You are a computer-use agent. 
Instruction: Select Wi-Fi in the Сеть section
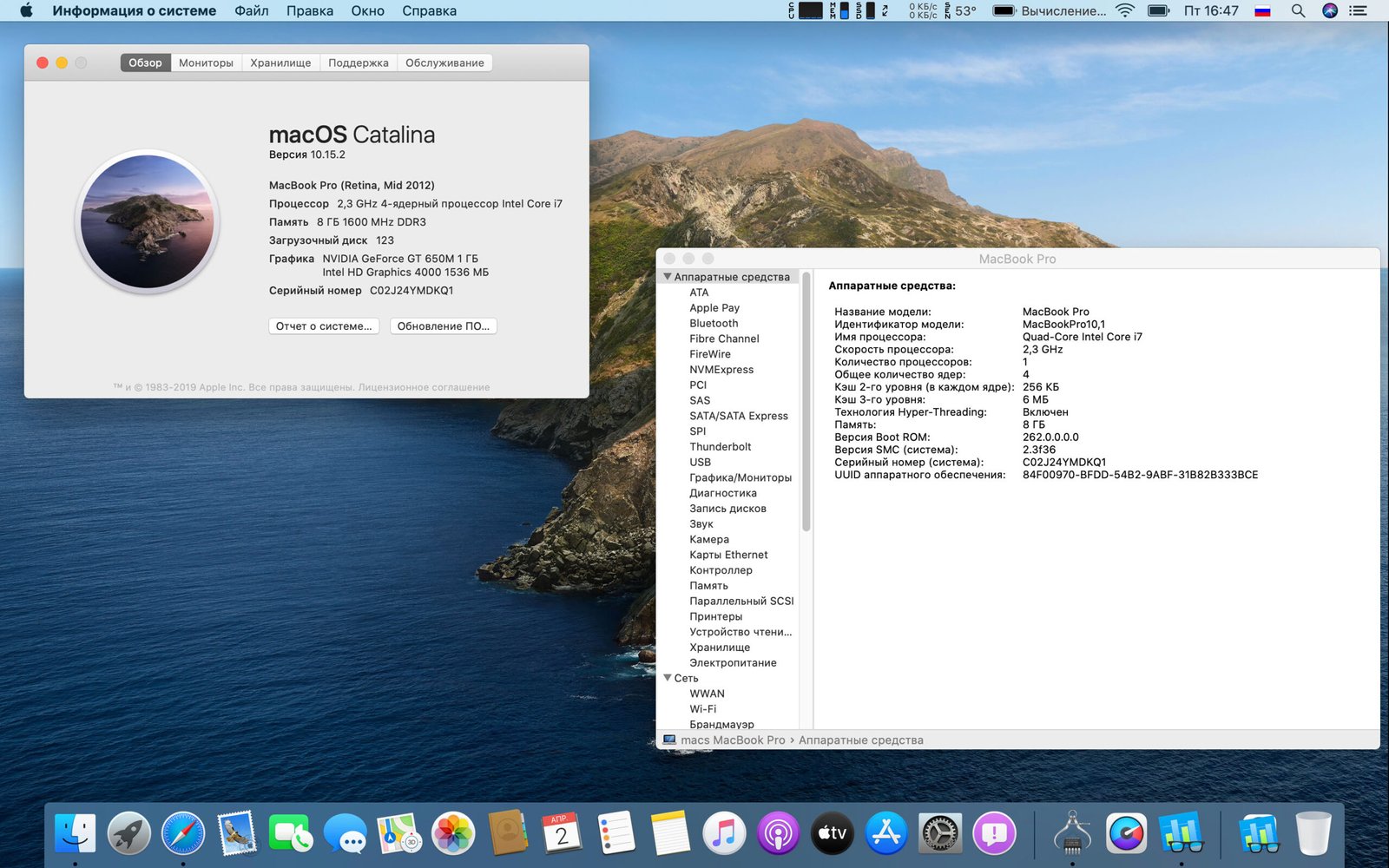point(702,709)
